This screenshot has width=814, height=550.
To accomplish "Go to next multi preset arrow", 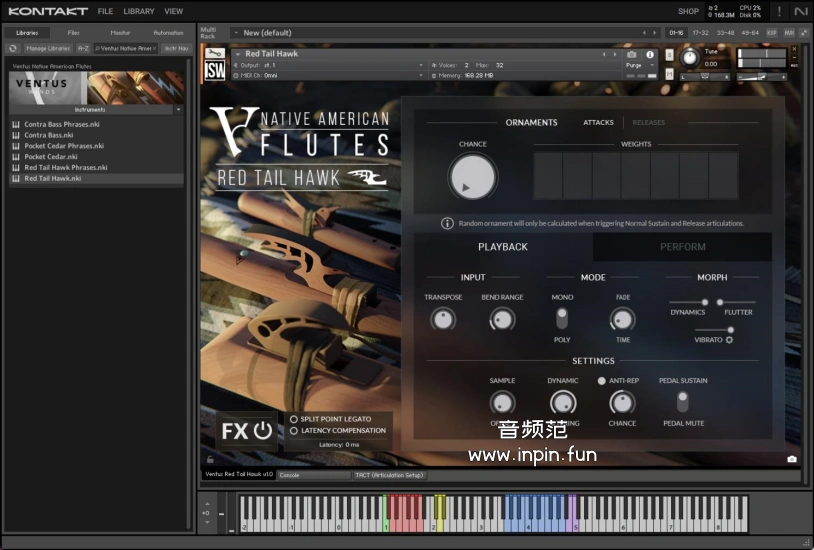I will (x=655, y=33).
